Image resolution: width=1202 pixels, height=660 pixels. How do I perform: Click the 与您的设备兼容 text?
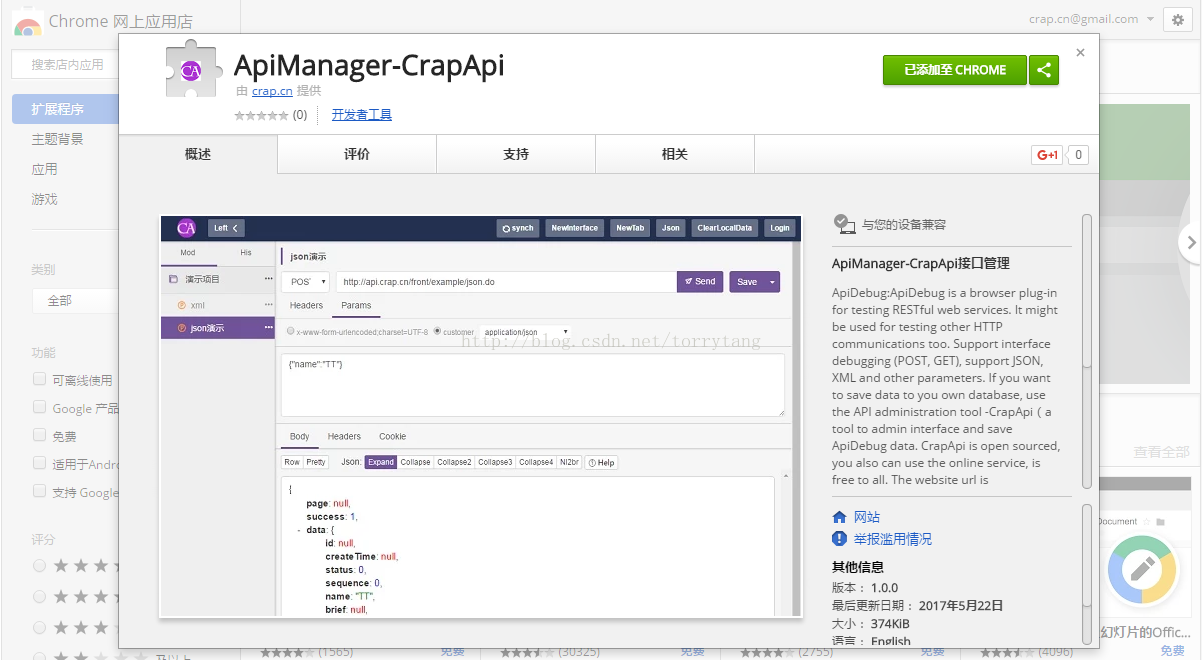904,225
